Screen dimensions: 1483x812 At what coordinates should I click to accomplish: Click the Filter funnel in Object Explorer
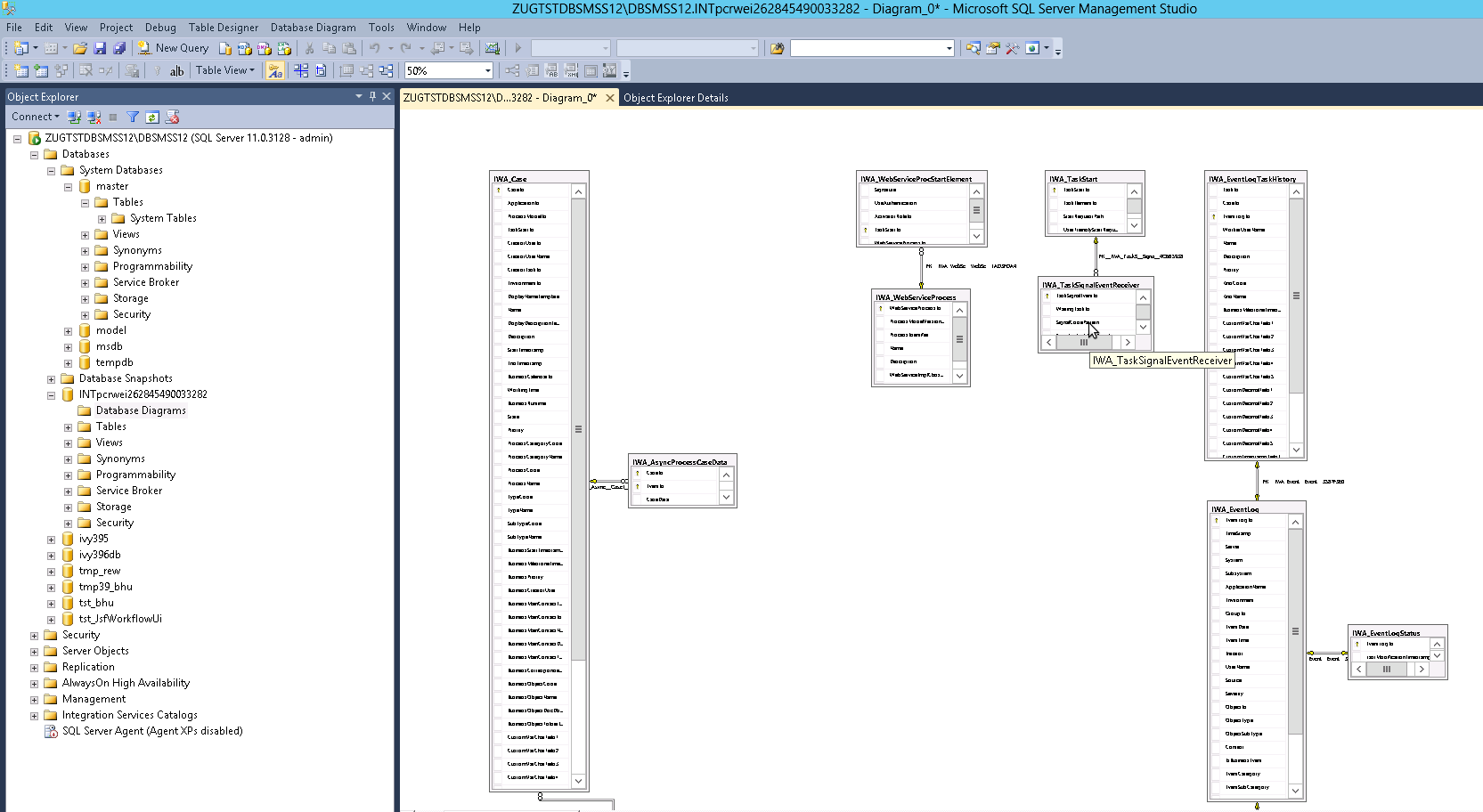(133, 117)
